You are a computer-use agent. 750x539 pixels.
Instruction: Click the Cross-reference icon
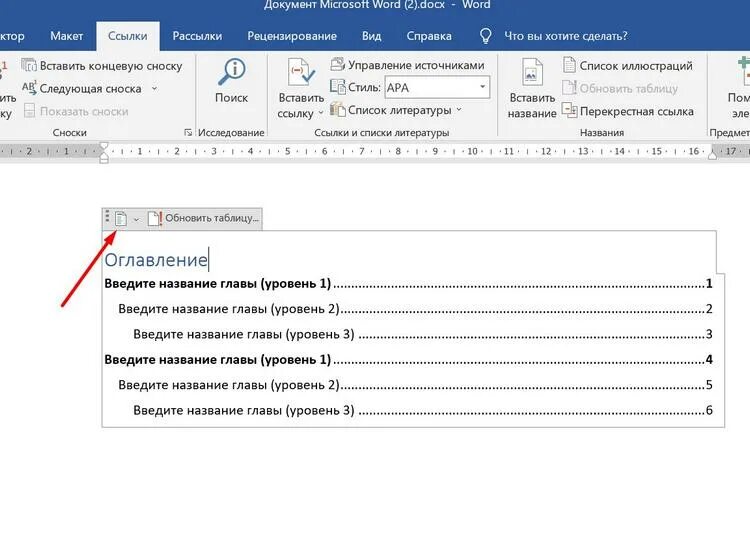point(569,110)
